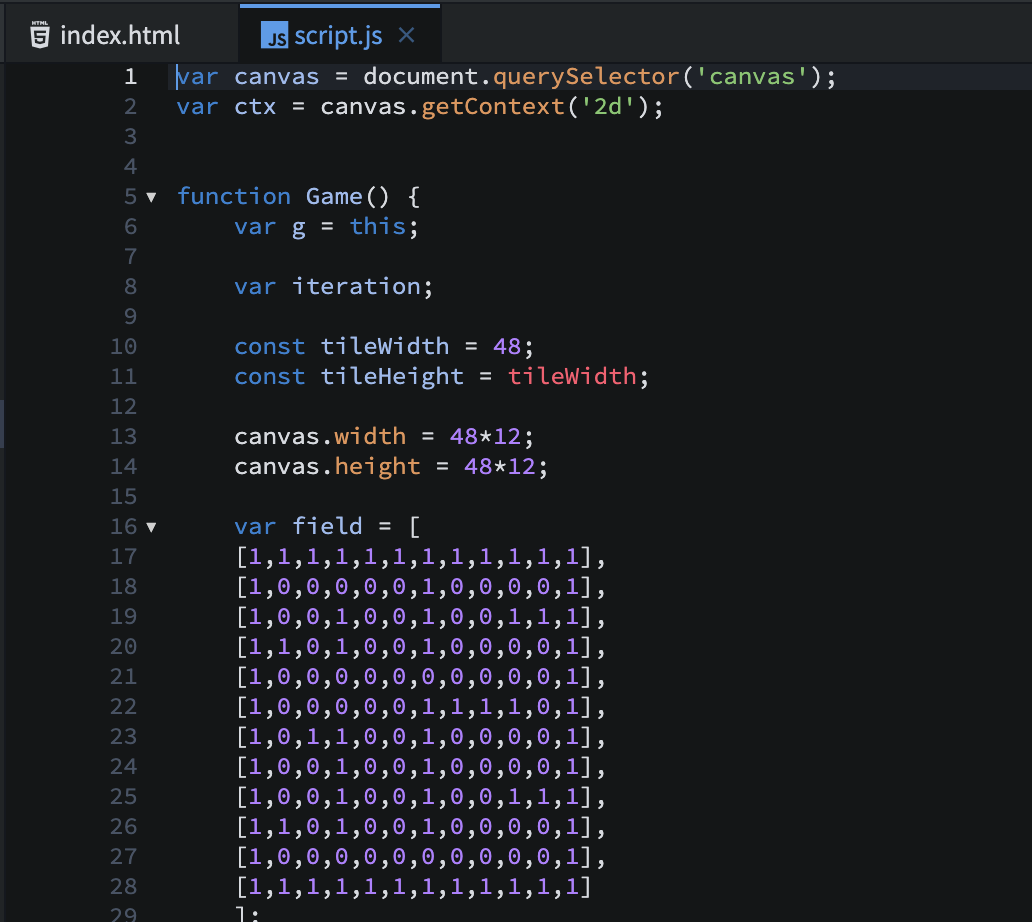Click the first row of the field array

click(415, 556)
